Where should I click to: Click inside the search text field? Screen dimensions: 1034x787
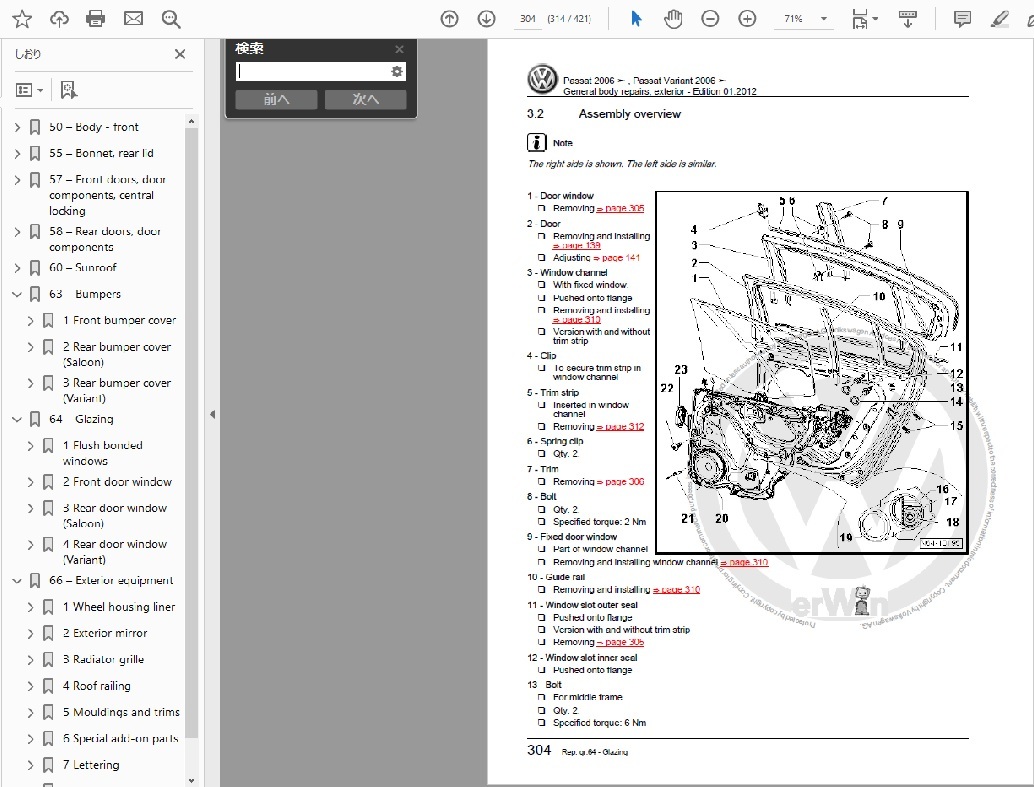pyautogui.click(x=313, y=71)
